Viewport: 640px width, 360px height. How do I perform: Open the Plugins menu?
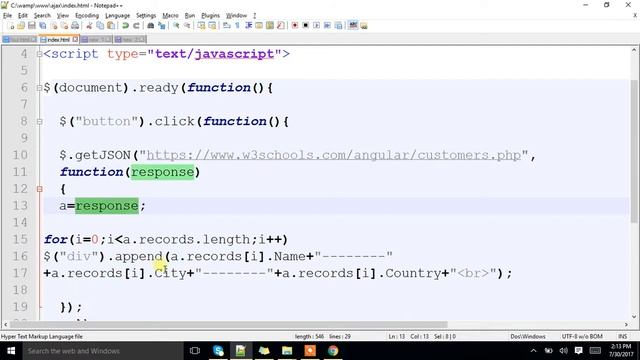click(210, 16)
